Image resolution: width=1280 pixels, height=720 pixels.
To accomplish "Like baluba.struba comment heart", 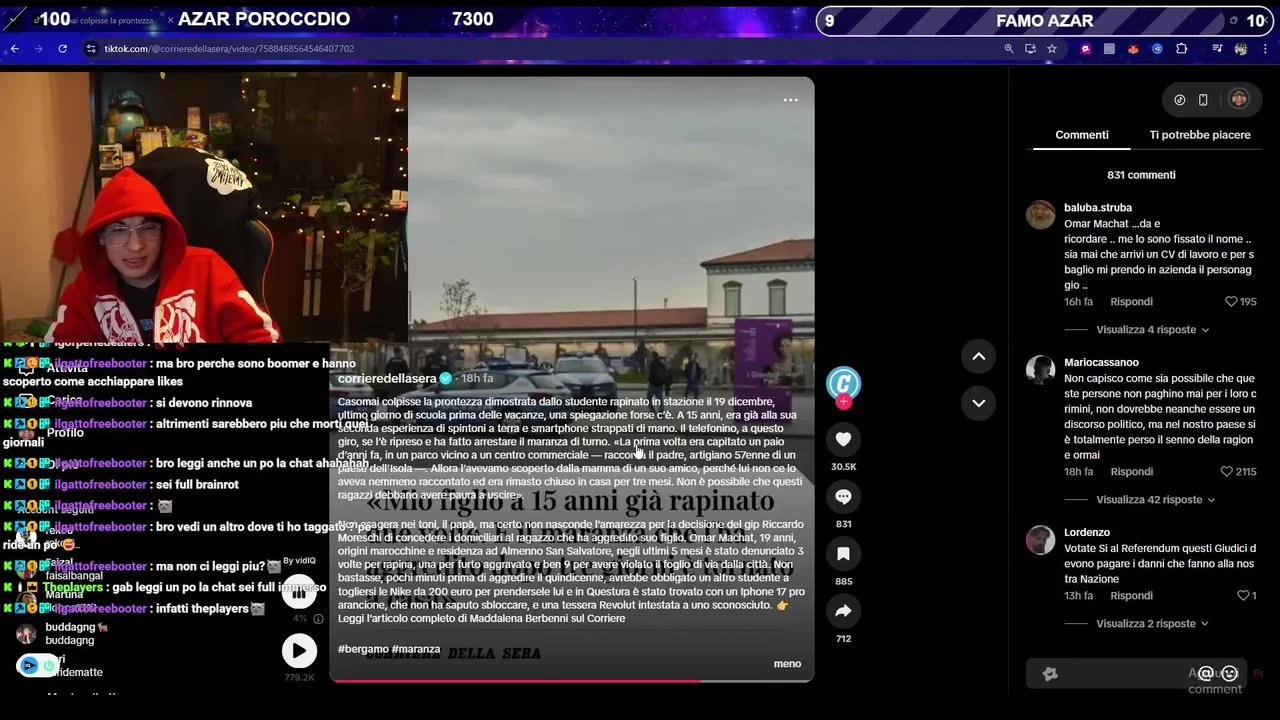I will pyautogui.click(x=1231, y=301).
